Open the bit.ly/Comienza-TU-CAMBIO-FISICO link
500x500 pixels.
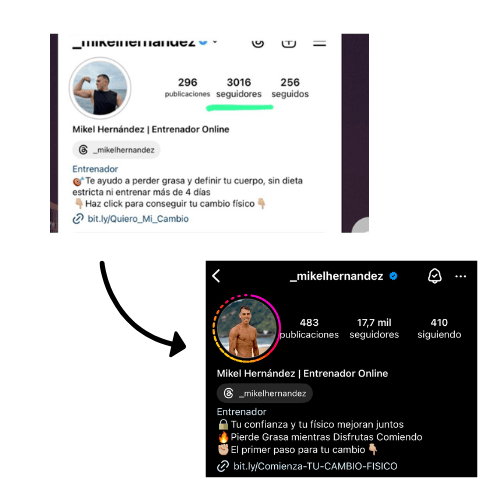pyautogui.click(x=315, y=466)
